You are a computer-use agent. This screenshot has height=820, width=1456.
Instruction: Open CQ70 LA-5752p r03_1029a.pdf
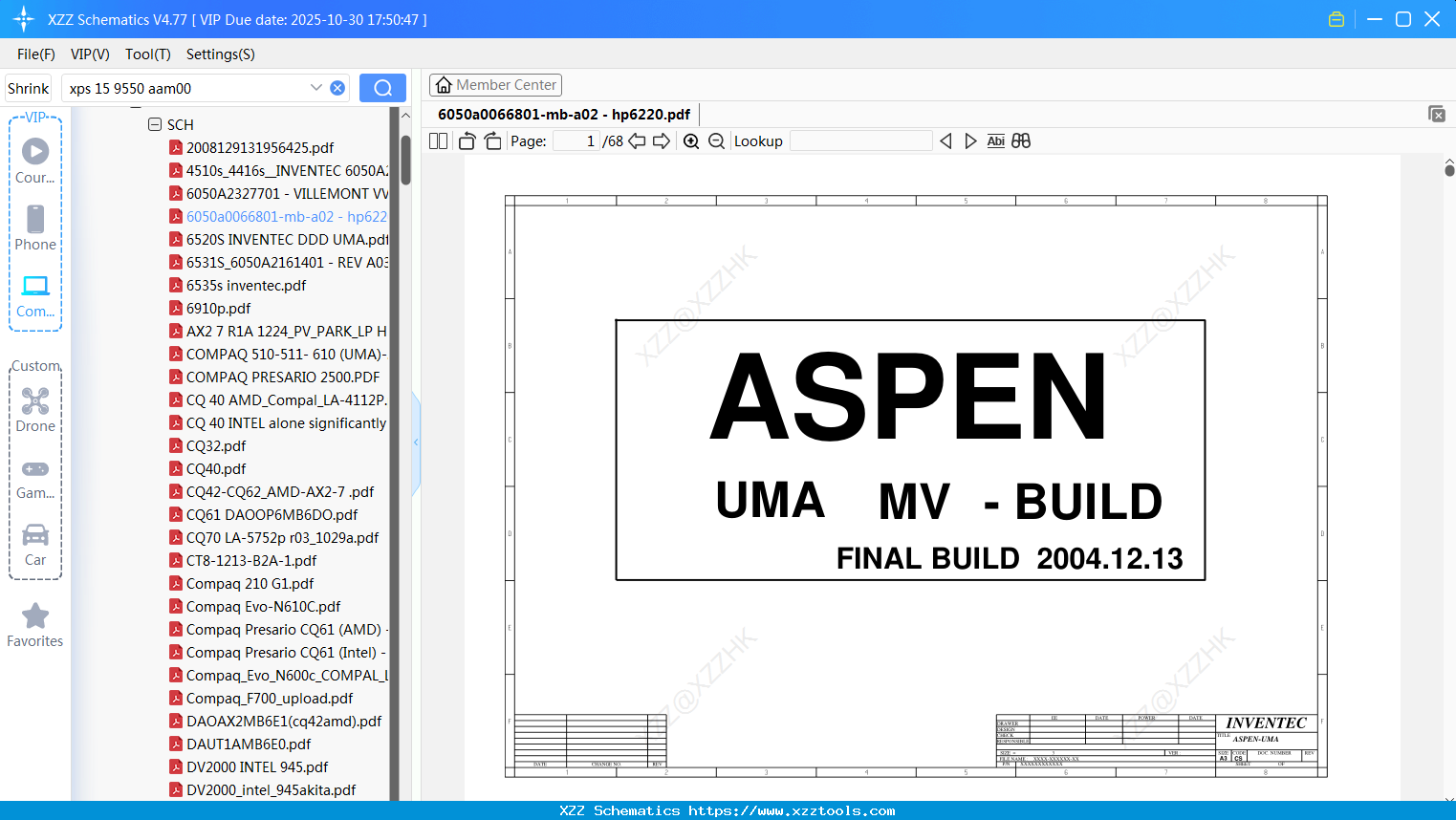283,538
